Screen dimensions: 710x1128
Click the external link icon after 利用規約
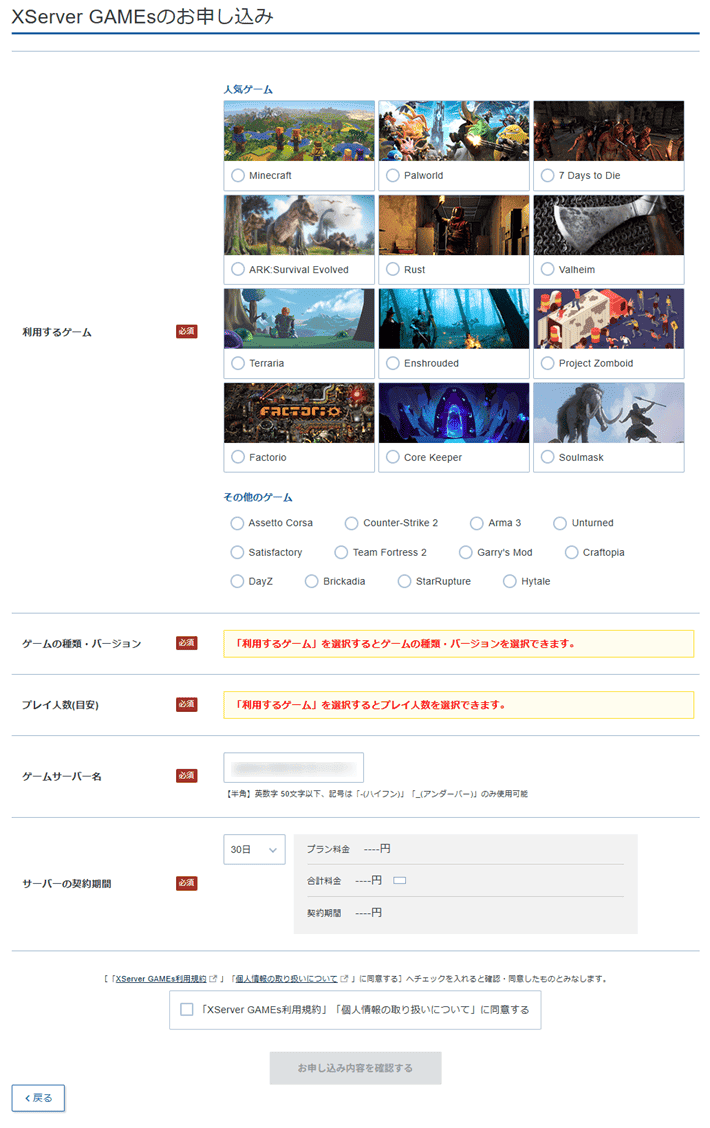click(x=213, y=979)
